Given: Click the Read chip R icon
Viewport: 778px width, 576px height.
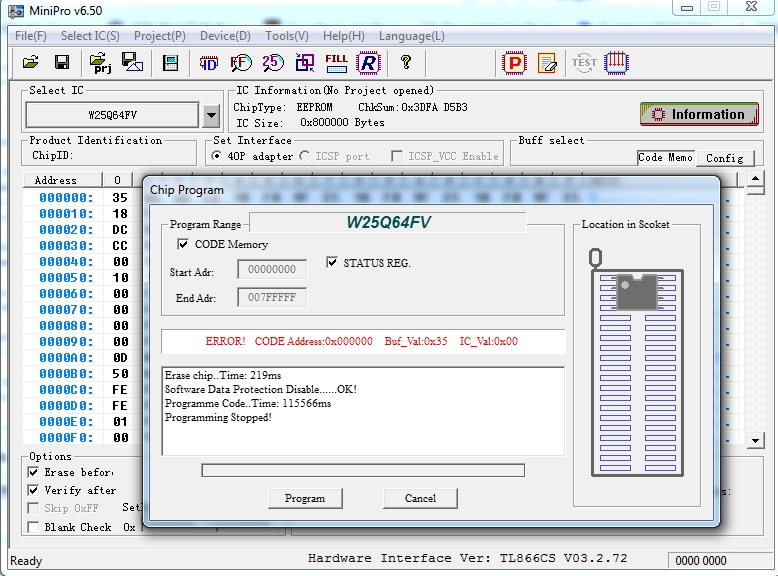Looking at the screenshot, I should 368,63.
